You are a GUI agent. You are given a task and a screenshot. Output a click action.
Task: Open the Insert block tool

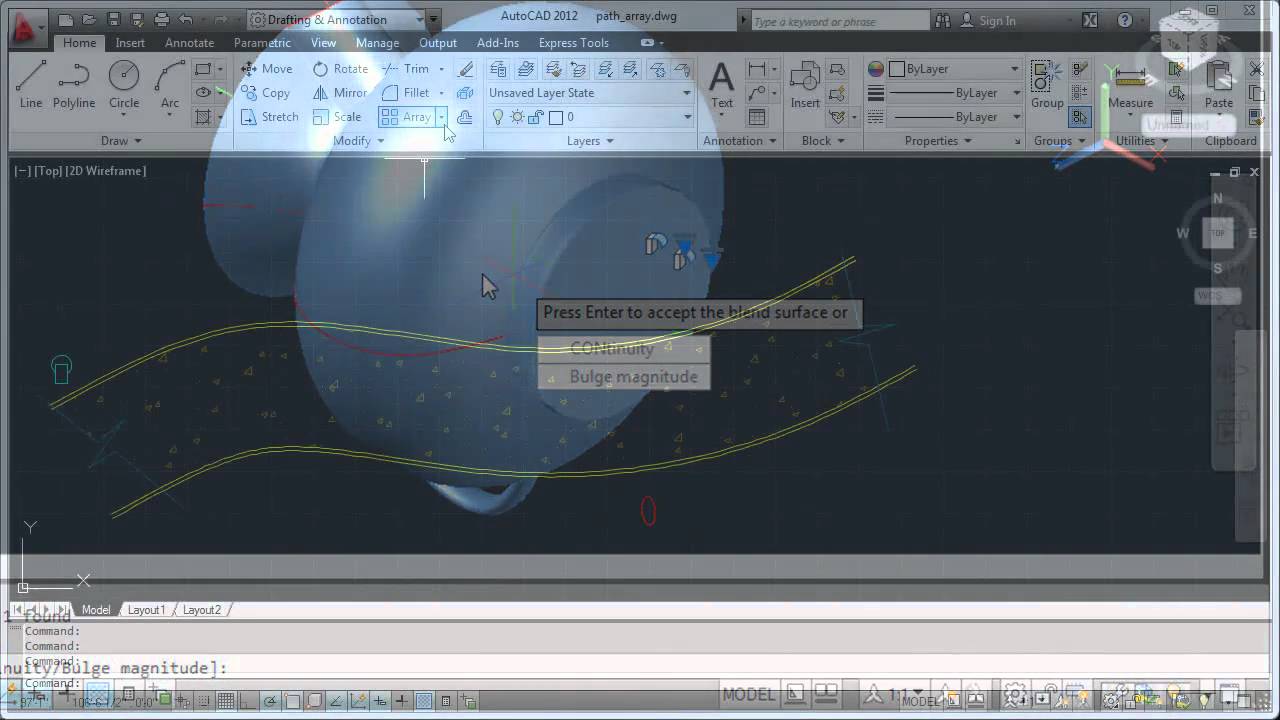[x=805, y=84]
